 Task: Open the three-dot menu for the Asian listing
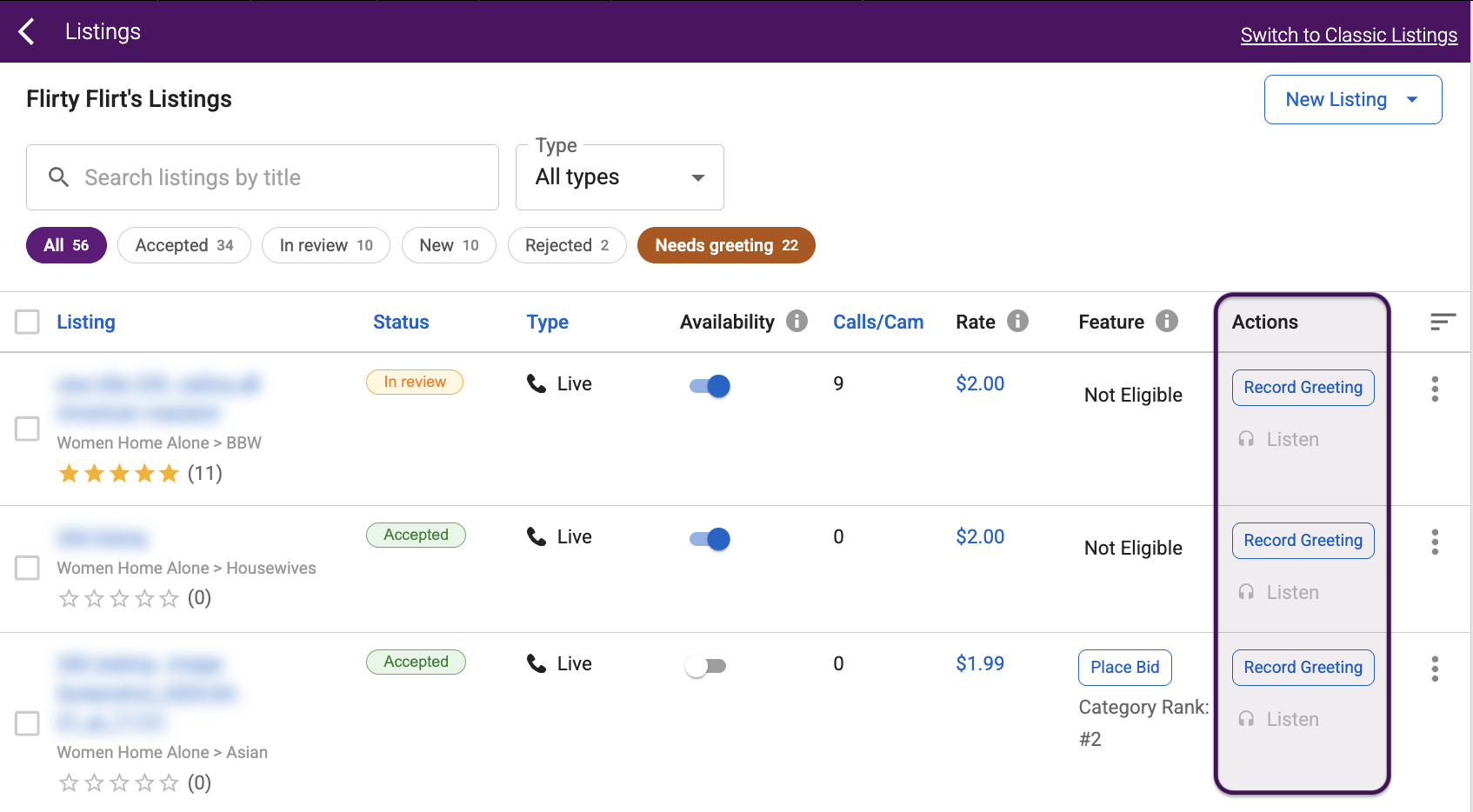click(x=1435, y=669)
